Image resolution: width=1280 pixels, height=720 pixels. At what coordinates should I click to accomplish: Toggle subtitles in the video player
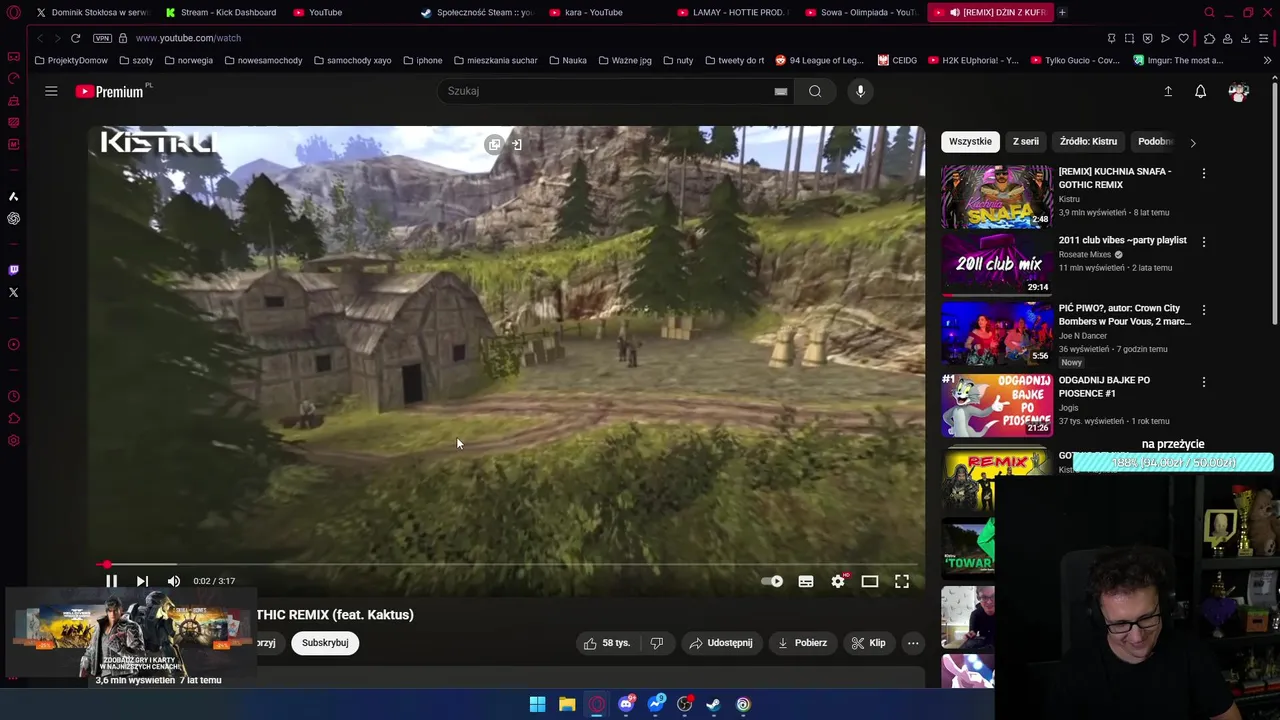tap(806, 581)
